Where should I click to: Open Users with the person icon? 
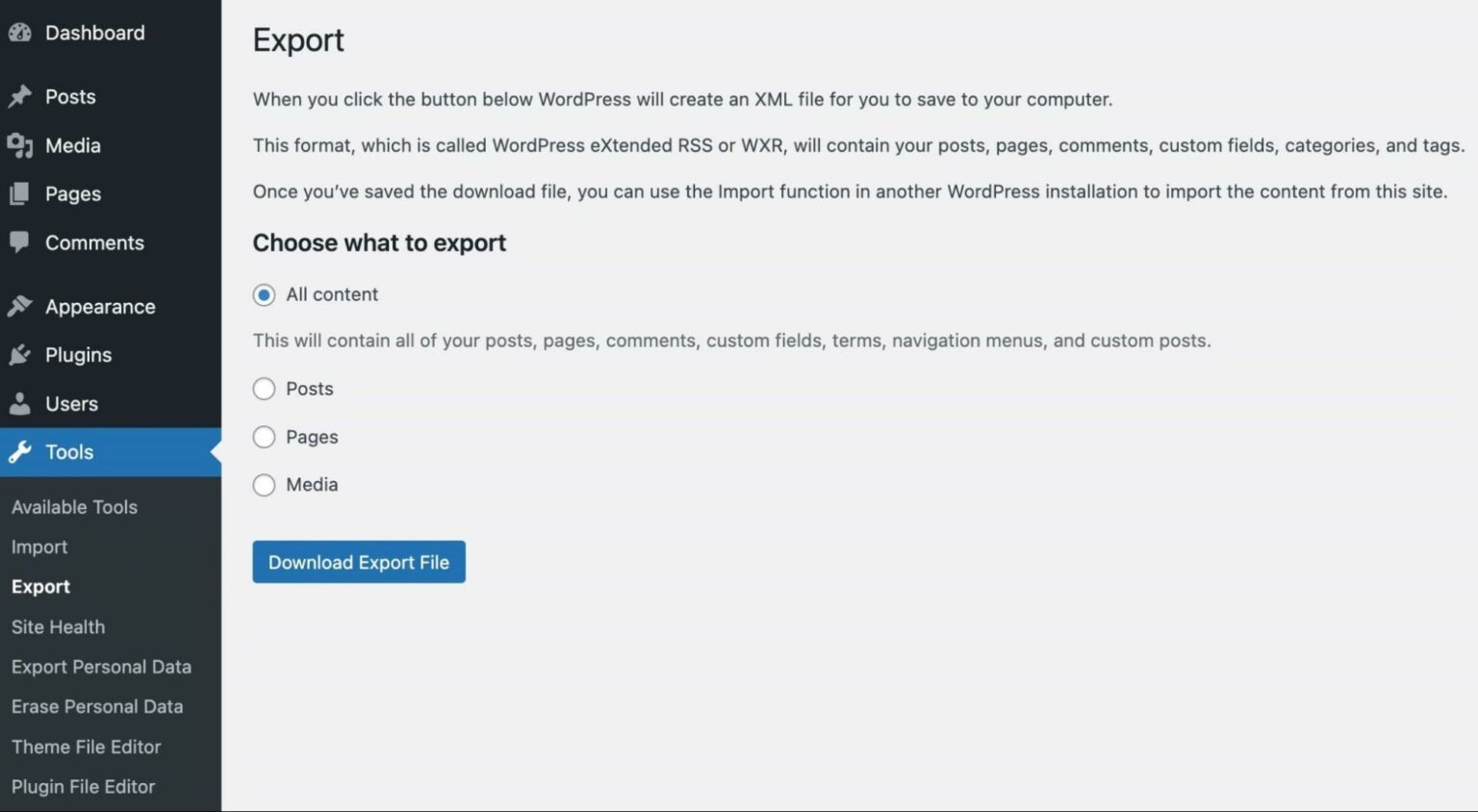click(x=20, y=403)
